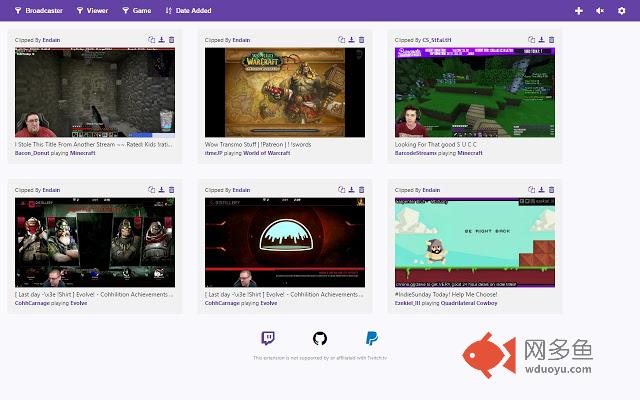Open broadcaster itmeJP link
Screen dimensions: 640x400
[x=213, y=153]
